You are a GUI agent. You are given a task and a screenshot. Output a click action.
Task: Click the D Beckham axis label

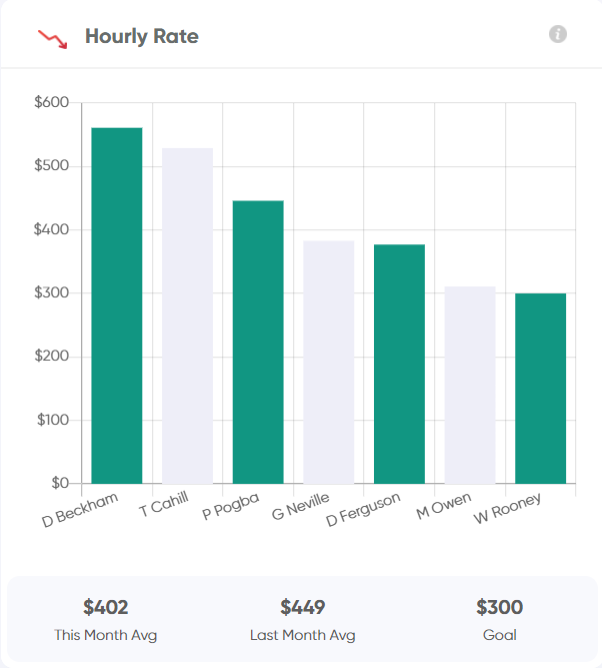[x=80, y=510]
